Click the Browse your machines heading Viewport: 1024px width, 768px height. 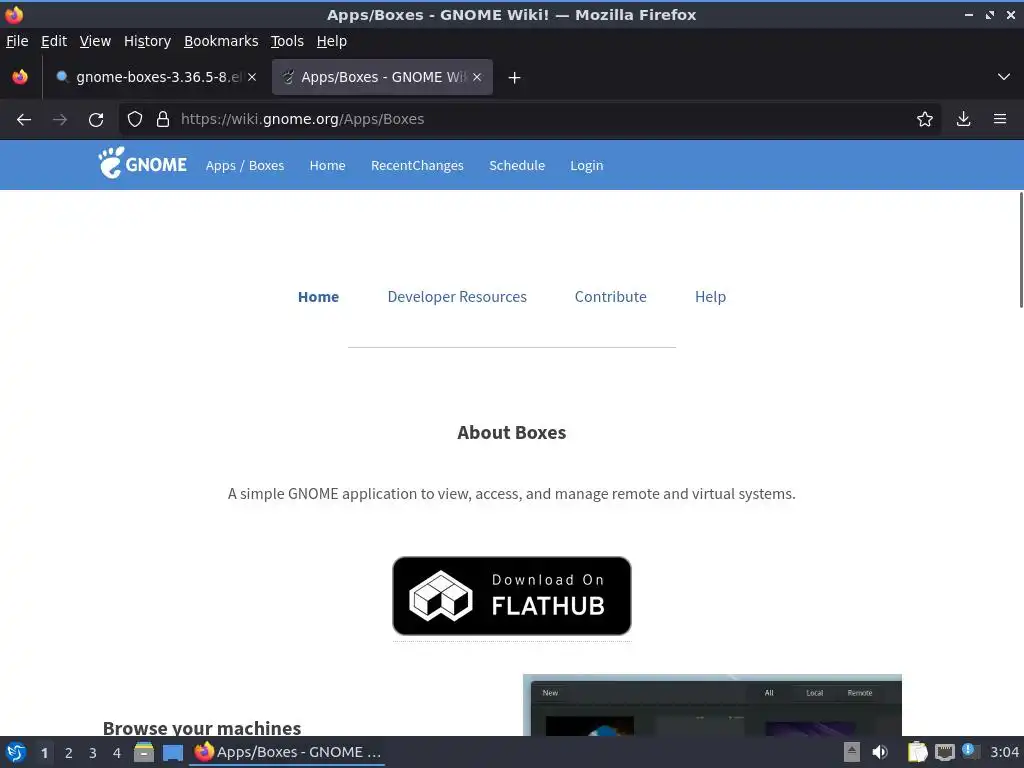click(202, 727)
